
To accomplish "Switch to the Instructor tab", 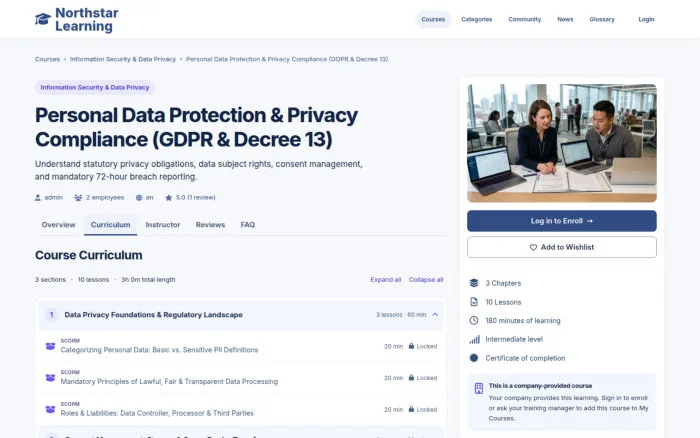I will tap(163, 225).
